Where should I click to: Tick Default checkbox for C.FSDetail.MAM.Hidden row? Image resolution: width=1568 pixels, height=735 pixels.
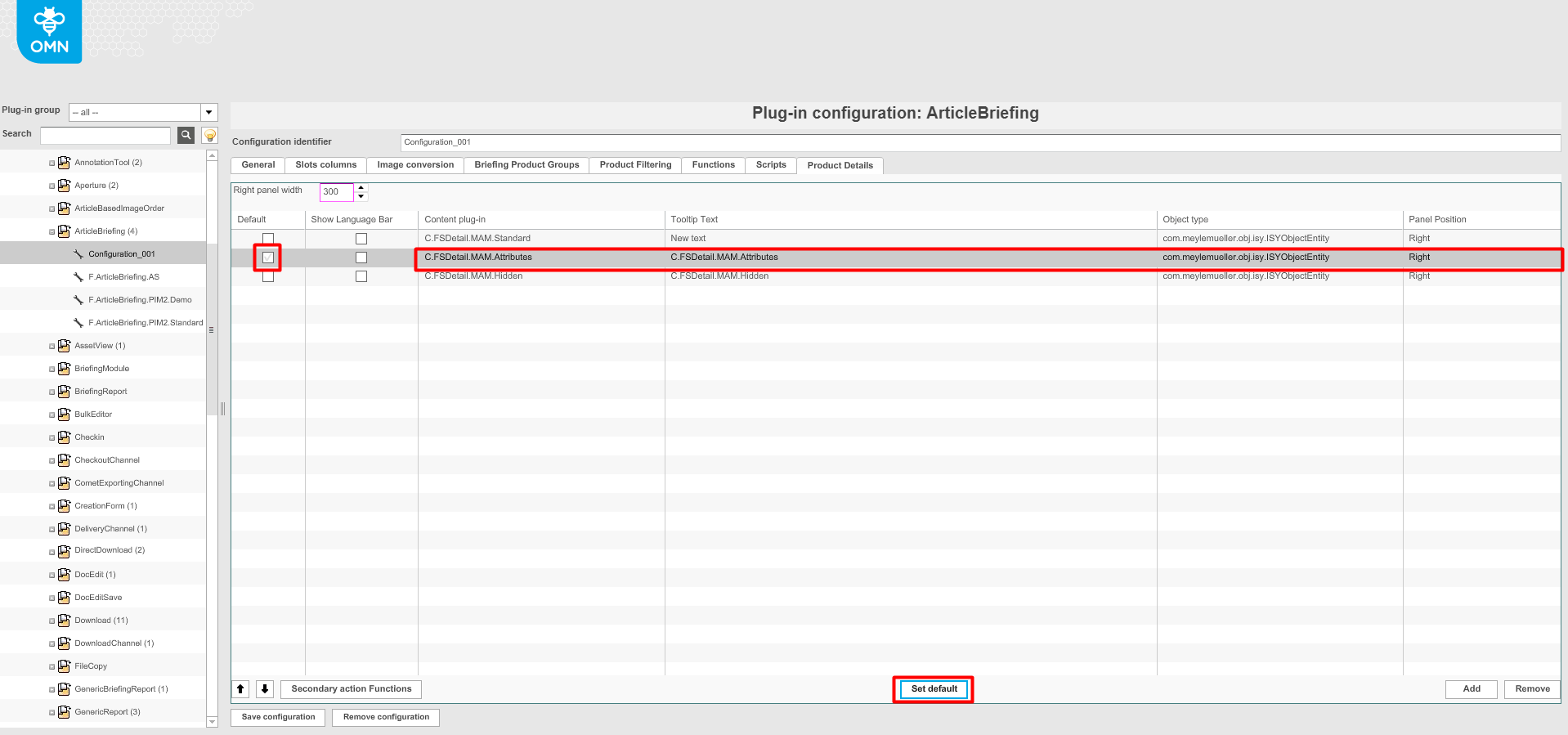pyautogui.click(x=268, y=277)
